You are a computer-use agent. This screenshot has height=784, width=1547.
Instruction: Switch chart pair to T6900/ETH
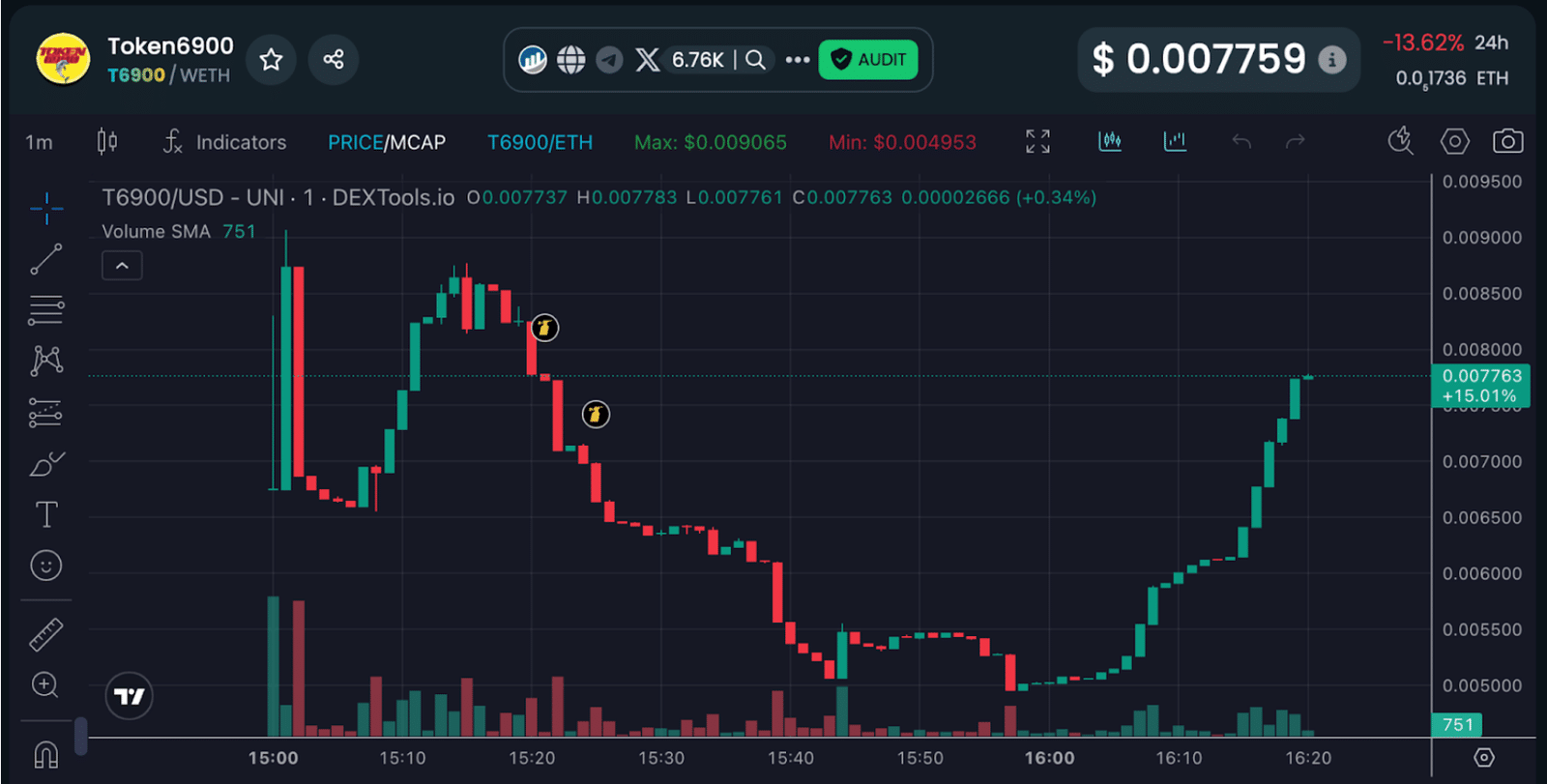tap(540, 142)
